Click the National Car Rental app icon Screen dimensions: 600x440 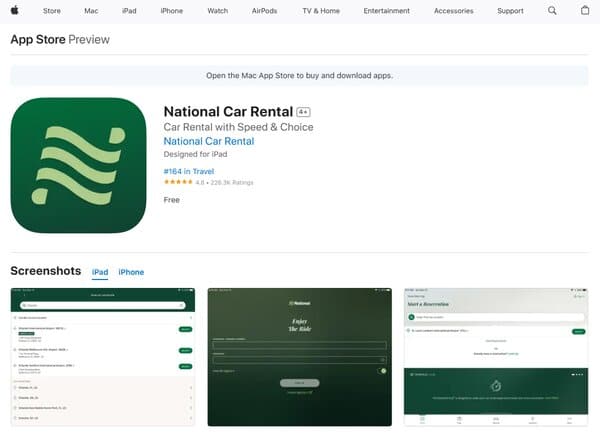point(78,165)
